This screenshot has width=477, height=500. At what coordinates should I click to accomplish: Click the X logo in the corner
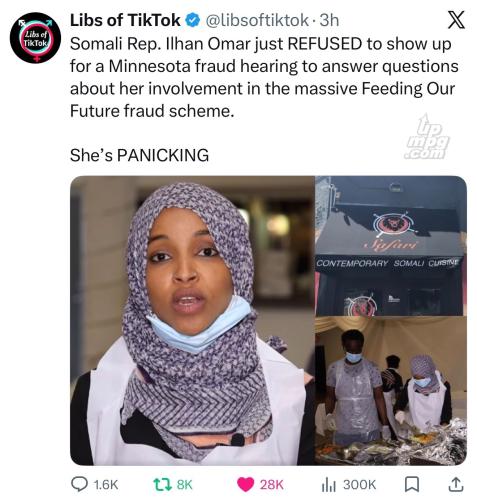[x=456, y=20]
